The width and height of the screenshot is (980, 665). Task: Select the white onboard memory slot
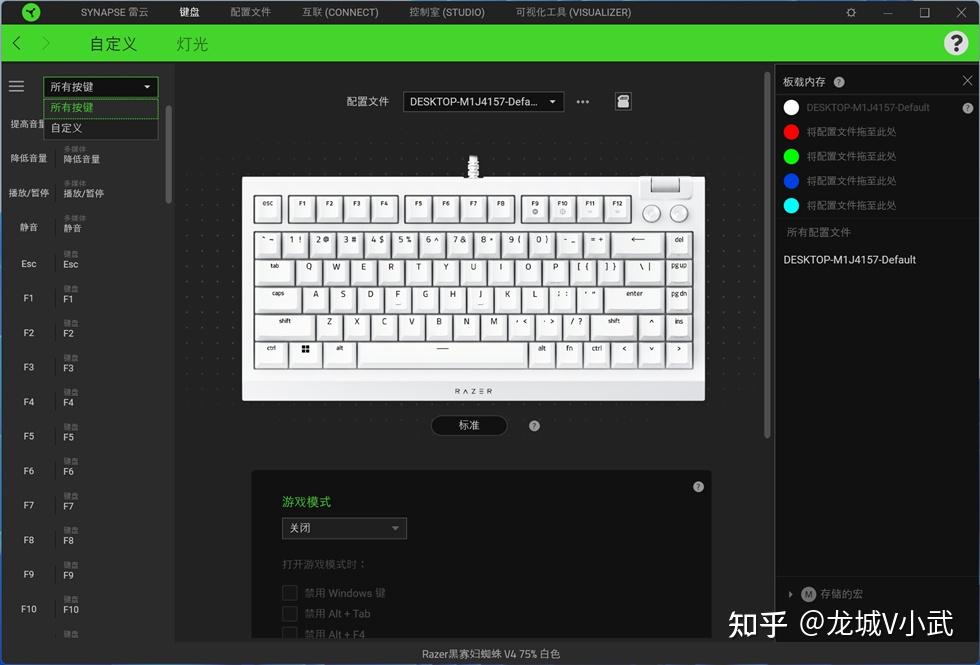[x=791, y=108]
